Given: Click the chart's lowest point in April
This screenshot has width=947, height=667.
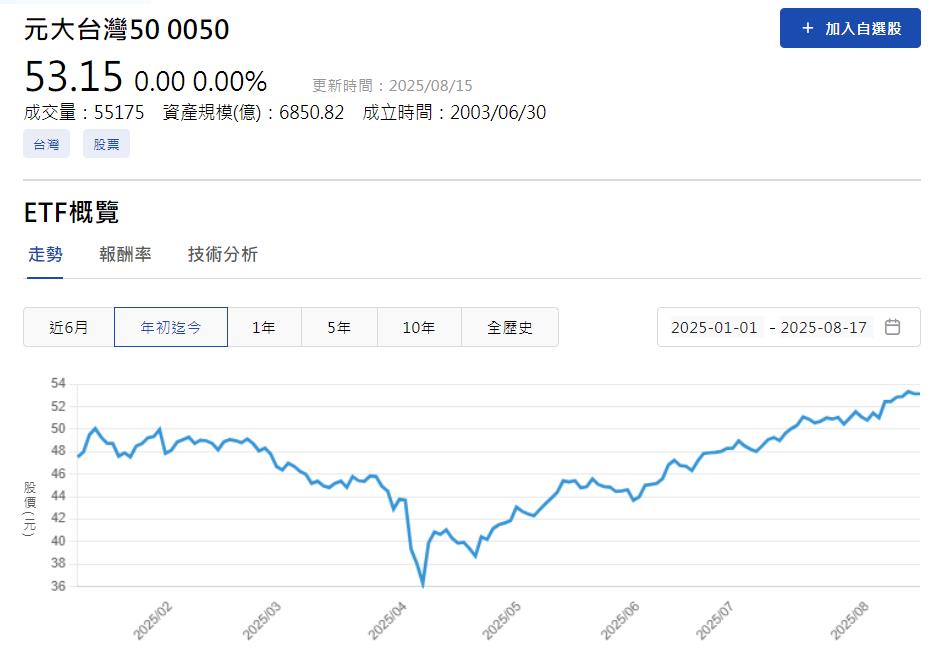Looking at the screenshot, I should point(423,585).
